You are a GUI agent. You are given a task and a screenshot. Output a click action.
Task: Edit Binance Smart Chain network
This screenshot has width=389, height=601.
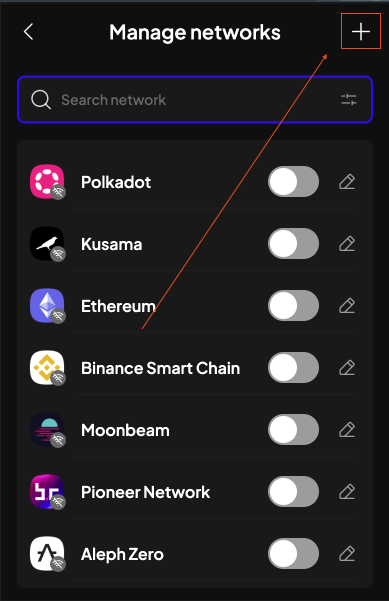pyautogui.click(x=347, y=368)
